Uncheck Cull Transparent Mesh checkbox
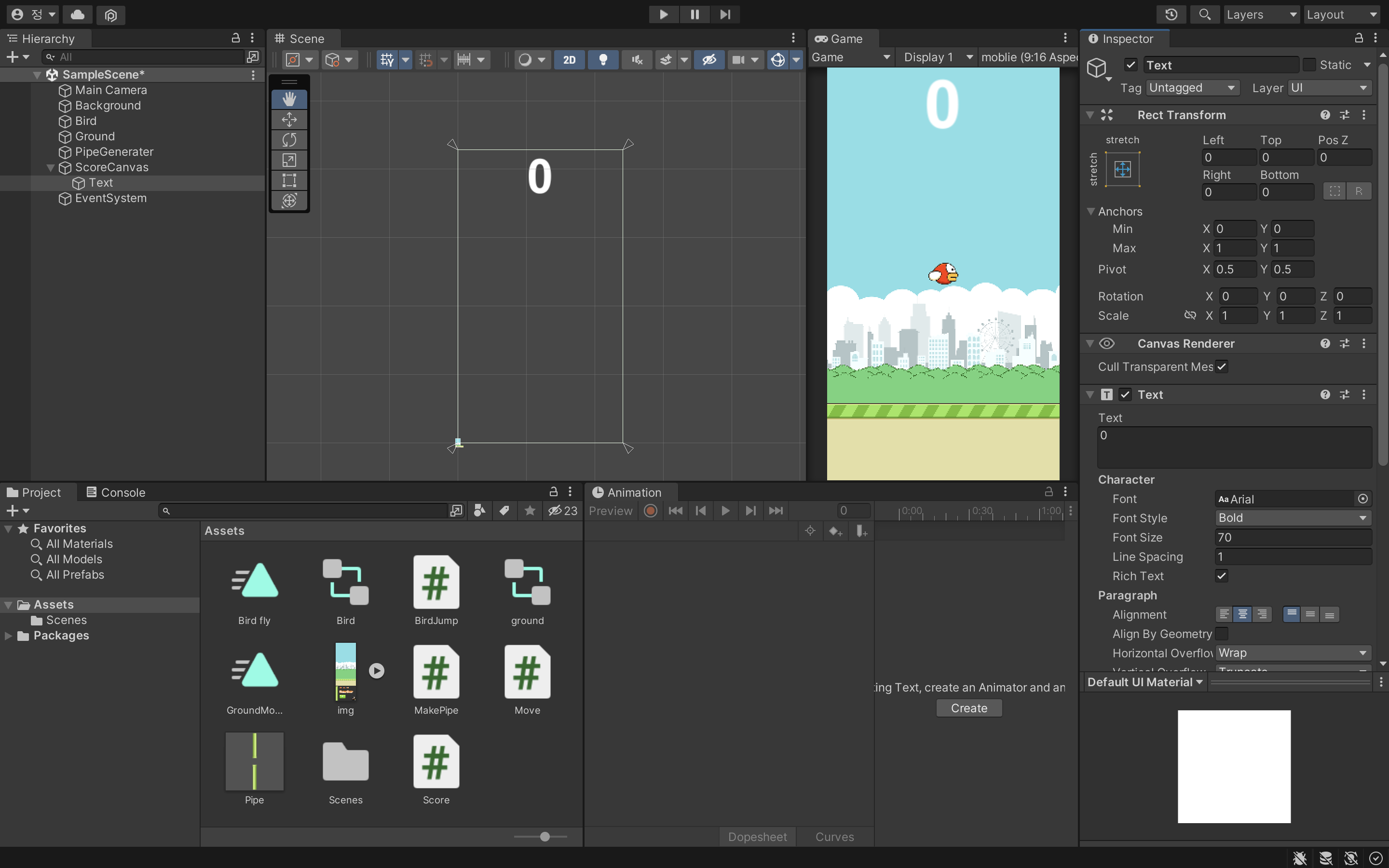Screen dimensions: 1389x868 1221,366
